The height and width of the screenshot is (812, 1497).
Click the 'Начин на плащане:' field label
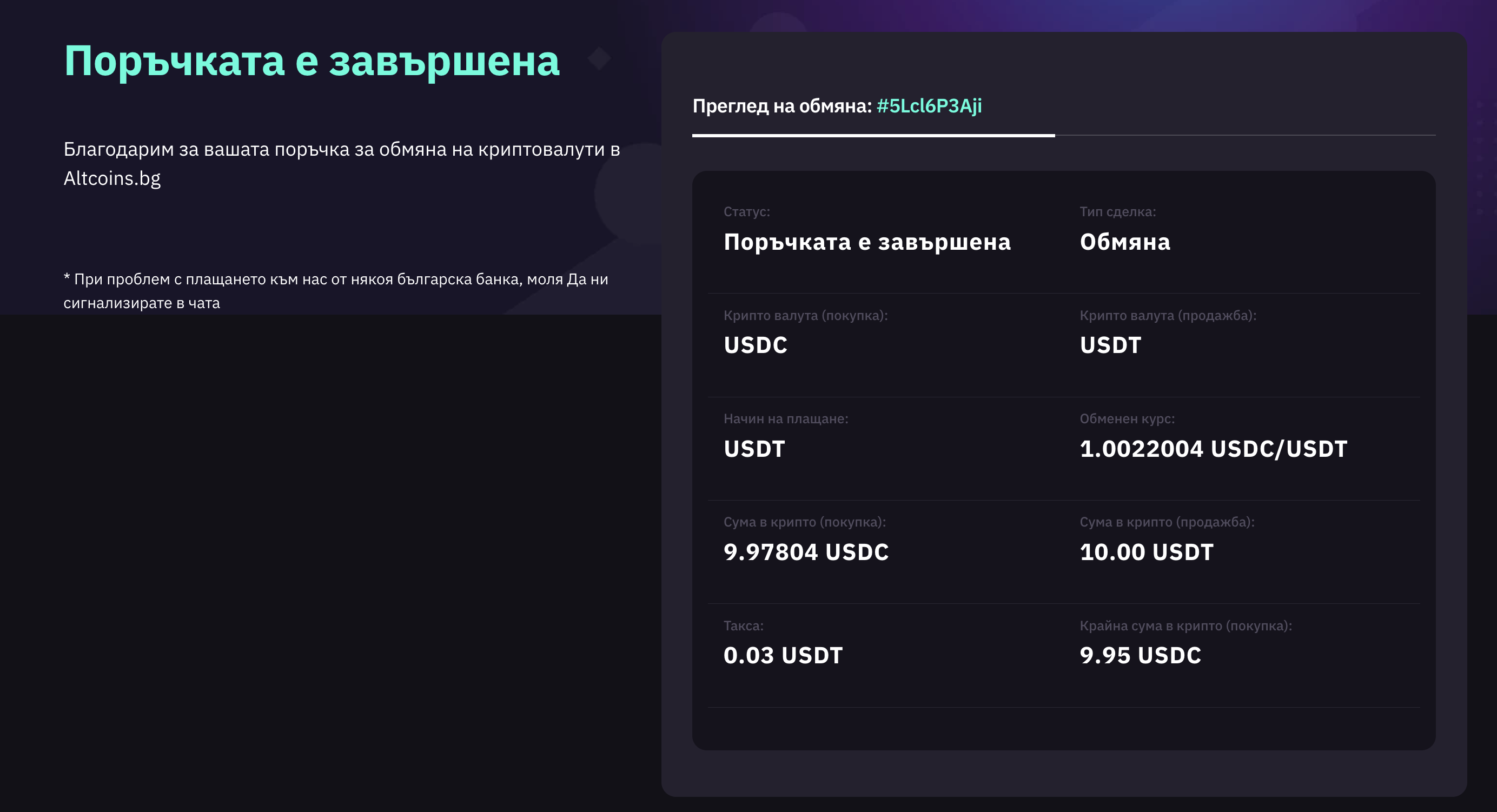786,419
